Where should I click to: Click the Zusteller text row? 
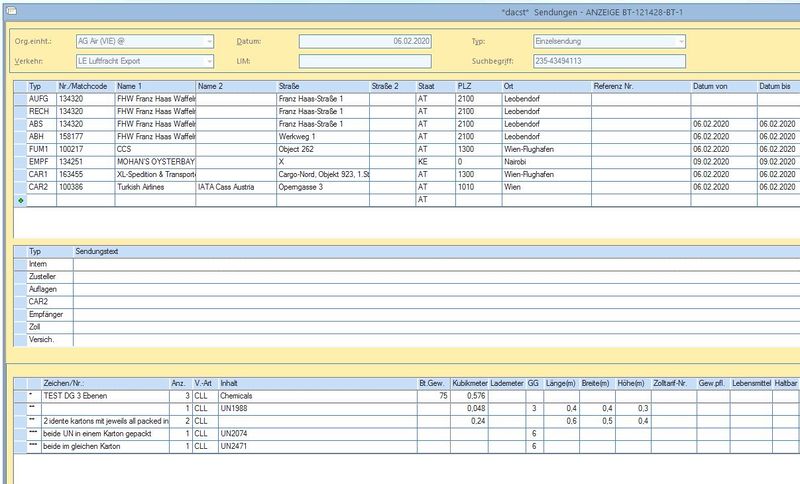407,276
